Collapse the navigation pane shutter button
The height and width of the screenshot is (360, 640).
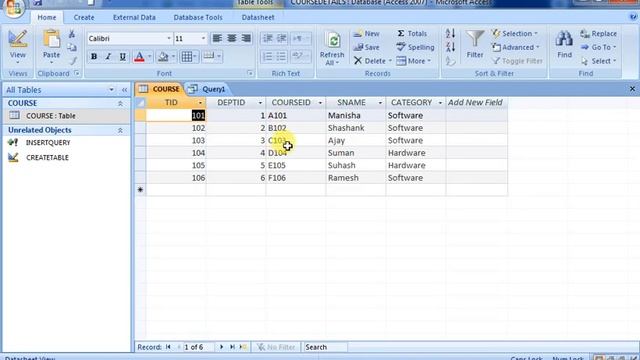click(124, 90)
